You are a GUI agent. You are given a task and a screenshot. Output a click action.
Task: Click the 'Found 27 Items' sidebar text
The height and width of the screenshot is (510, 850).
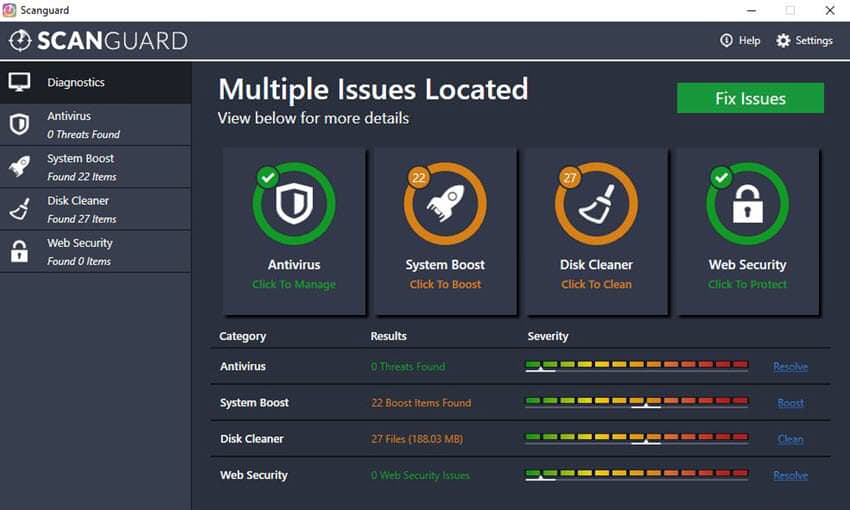coord(82,219)
